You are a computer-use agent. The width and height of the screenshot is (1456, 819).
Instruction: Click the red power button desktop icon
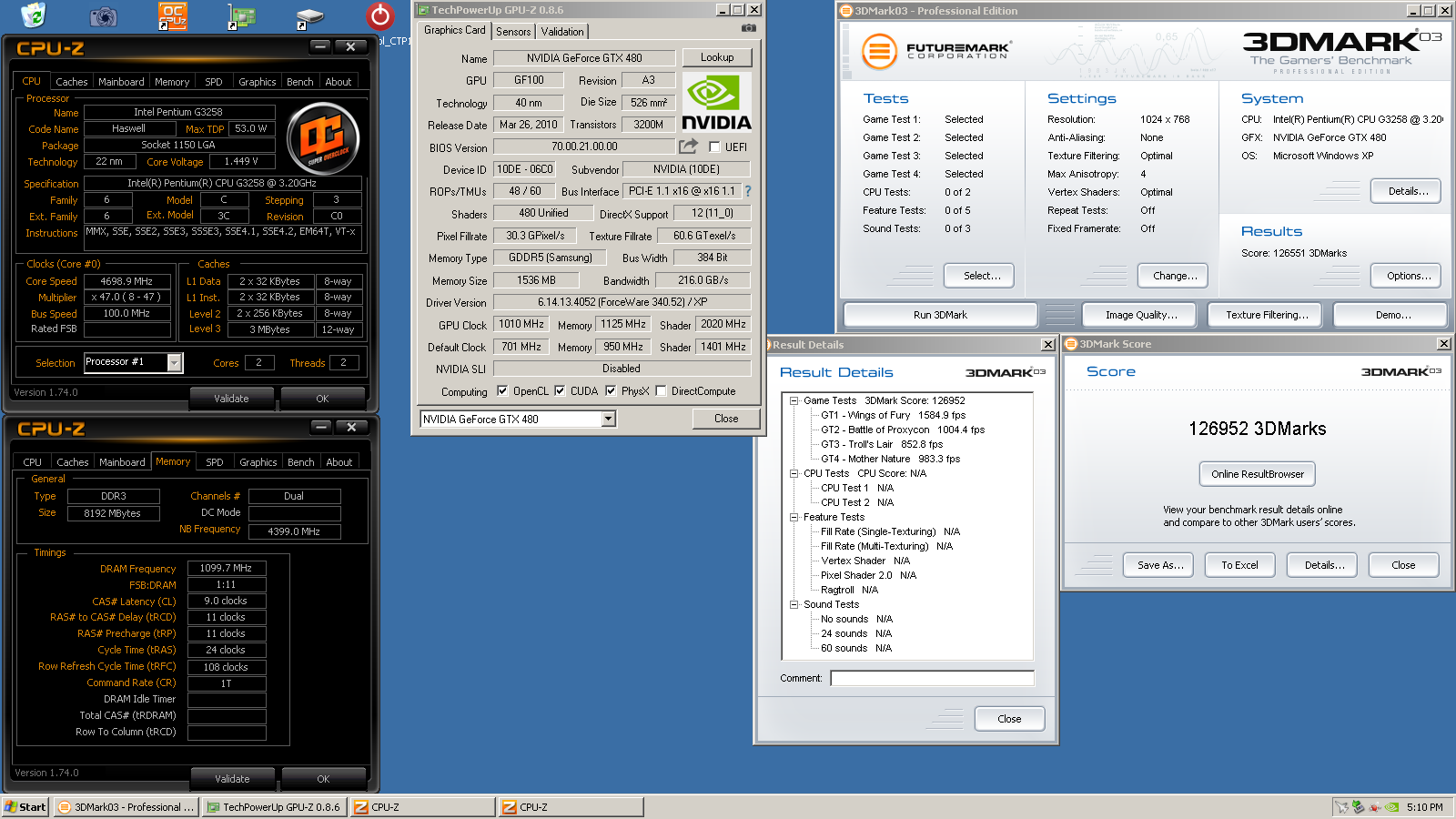[379, 15]
